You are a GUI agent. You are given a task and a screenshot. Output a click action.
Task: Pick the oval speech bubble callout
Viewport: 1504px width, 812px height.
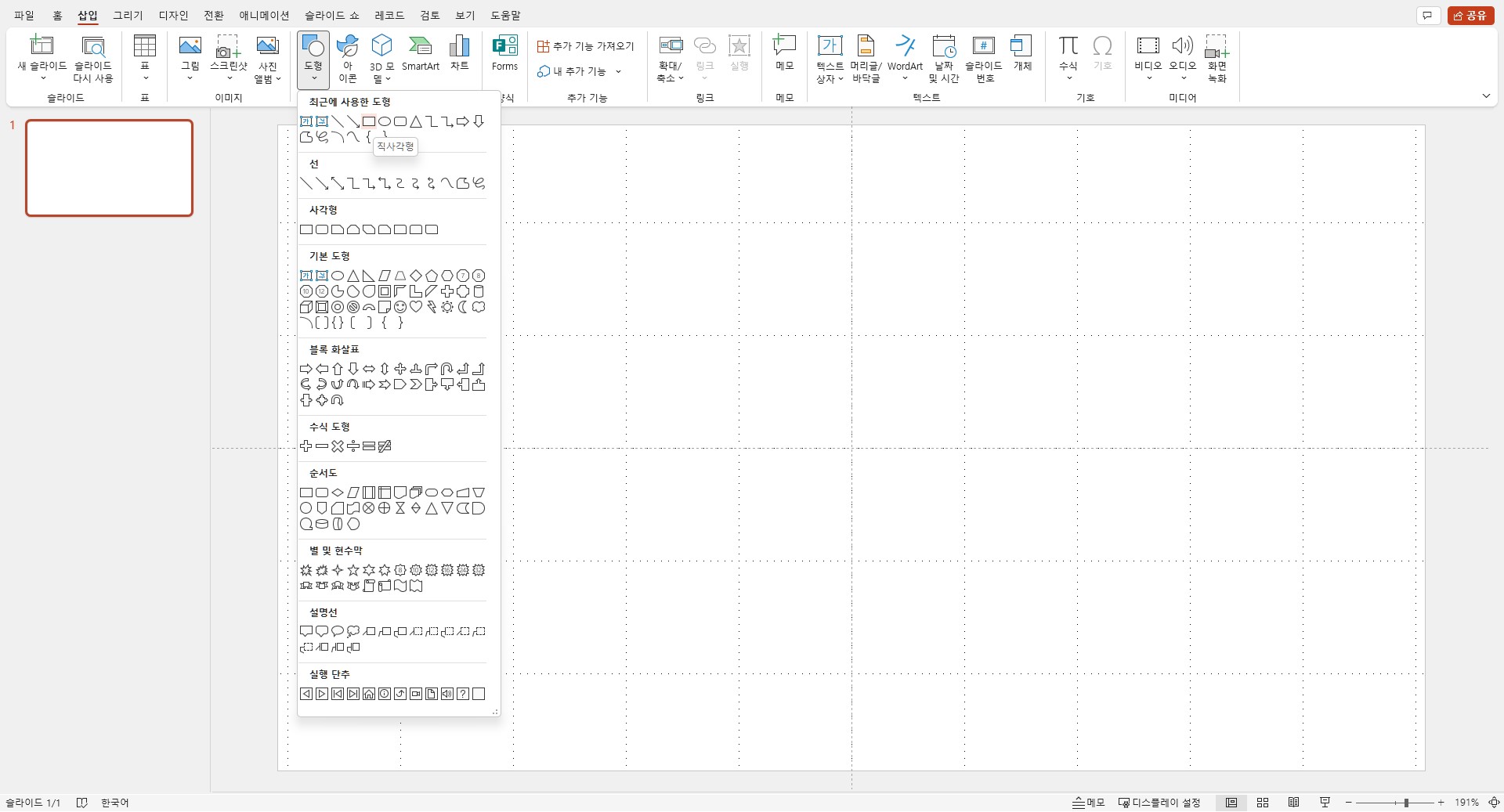click(x=338, y=632)
